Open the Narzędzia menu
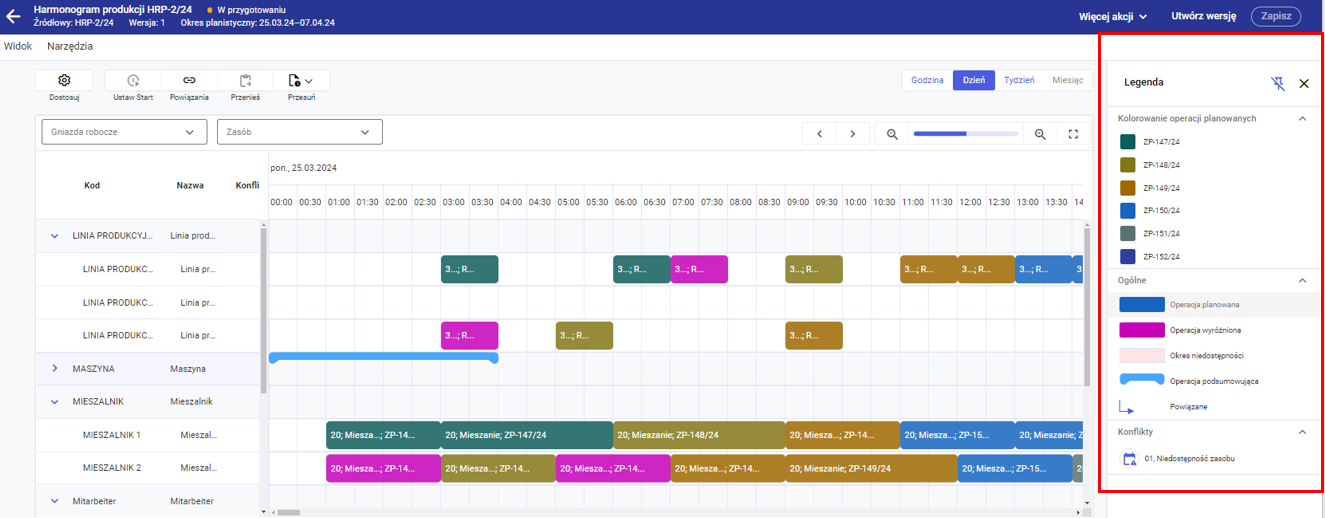 (x=70, y=46)
